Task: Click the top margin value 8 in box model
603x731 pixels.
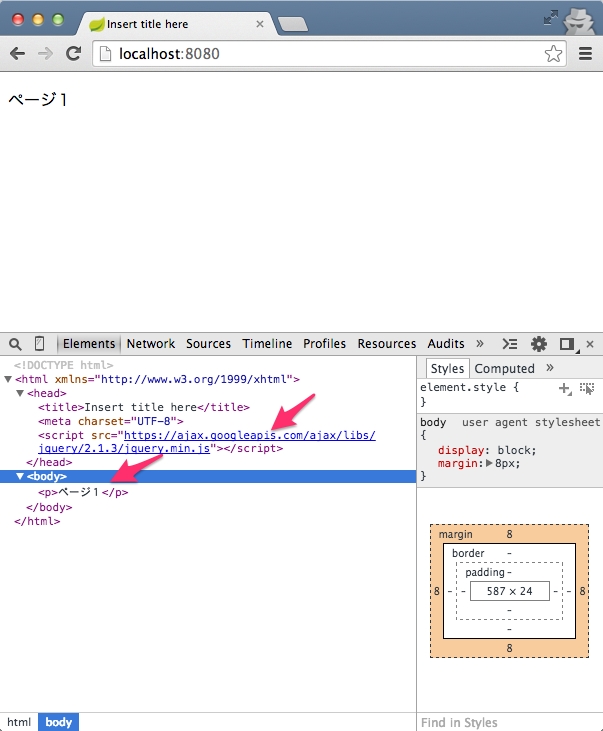Action: 509,534
